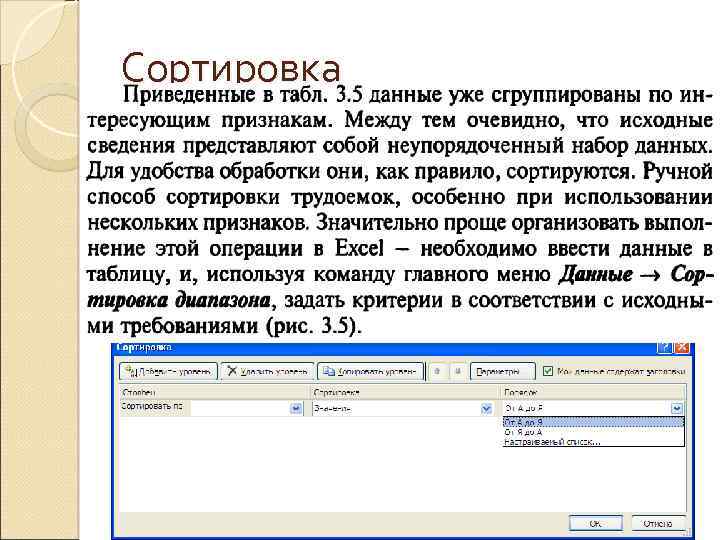The width and height of the screenshot is (720, 540).
Task: Click the 'Порядок' column header
Action: pyautogui.click(x=593, y=393)
